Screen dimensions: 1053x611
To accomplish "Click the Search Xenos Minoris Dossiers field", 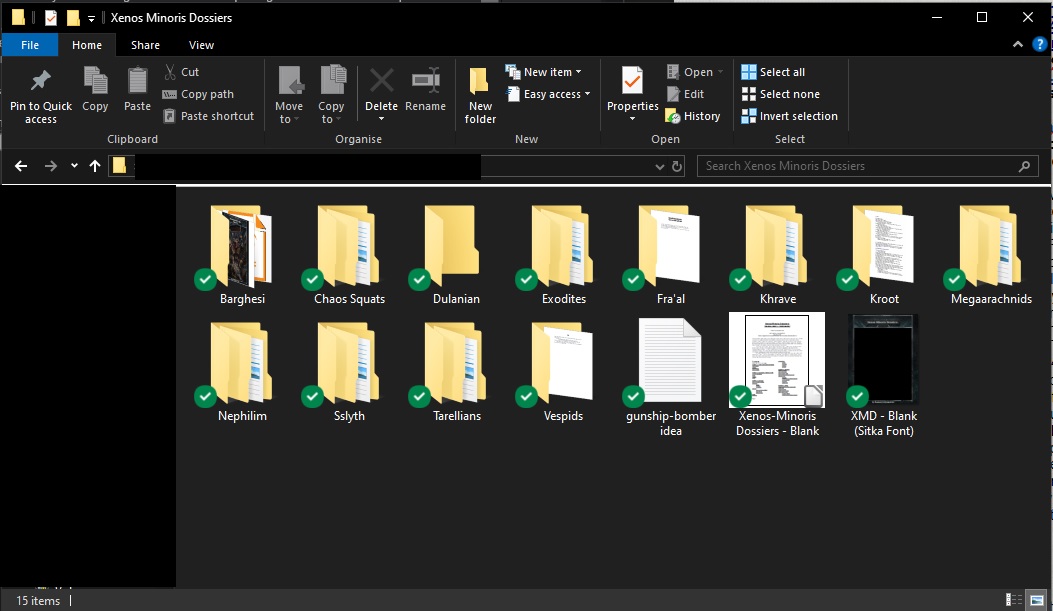I will click(868, 166).
